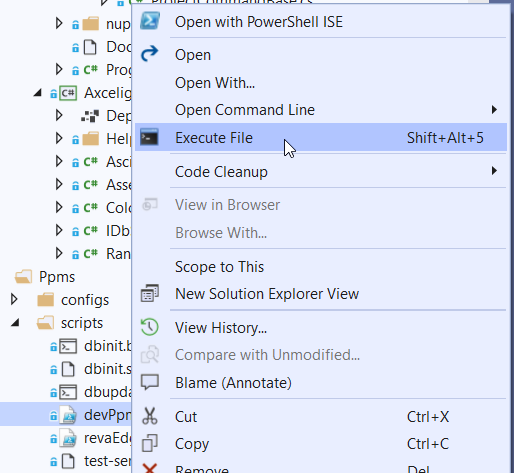Expand the Ran C# file node

(x=59, y=253)
